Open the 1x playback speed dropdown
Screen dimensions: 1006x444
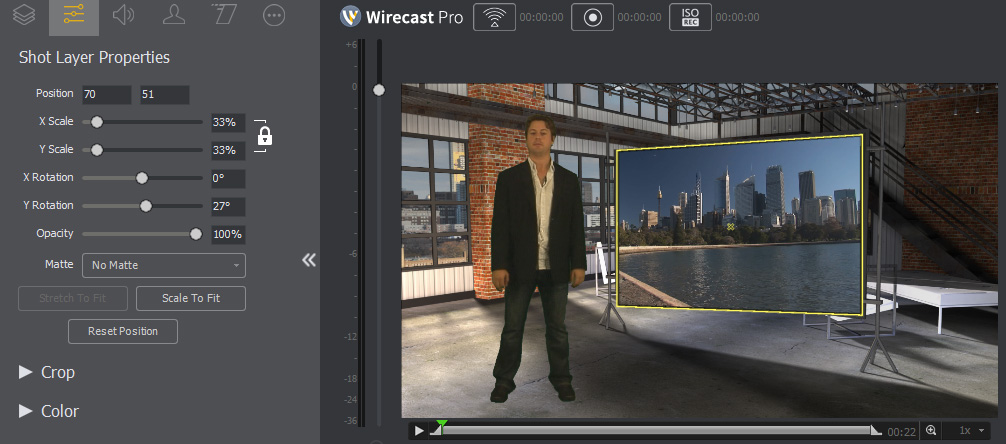coord(971,430)
